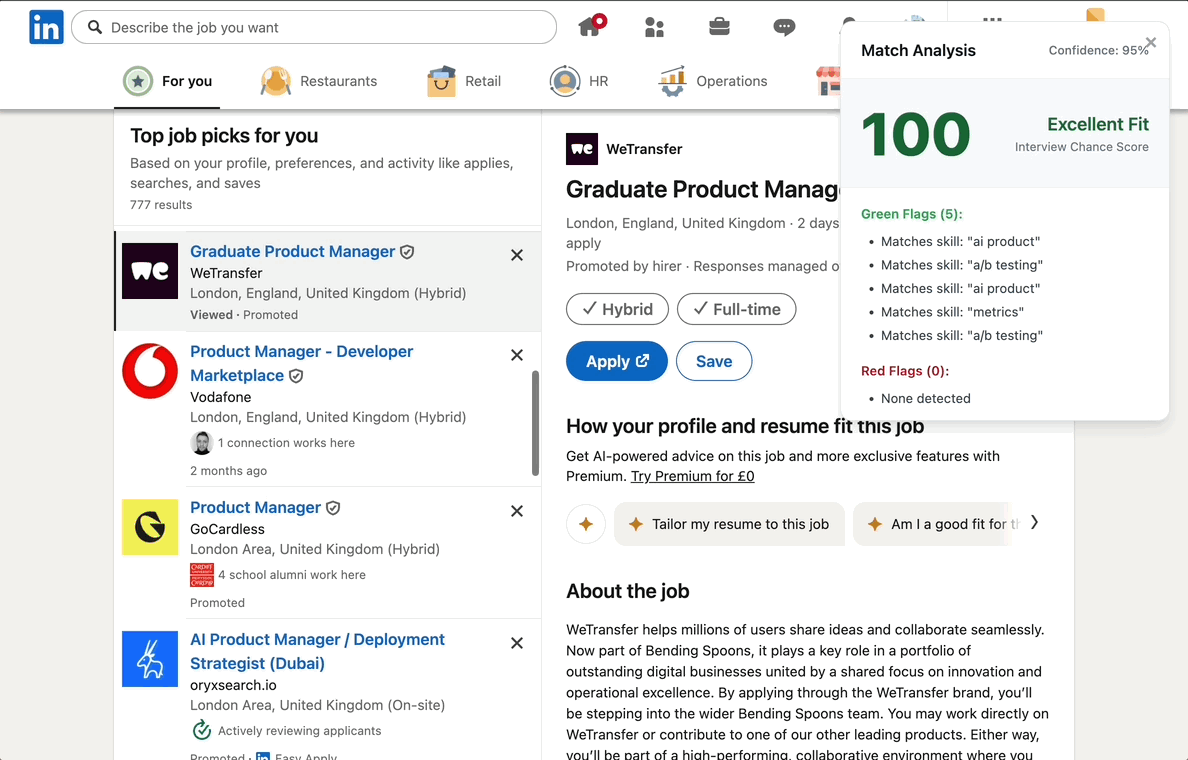This screenshot has height=760, width=1188.
Task: Click the 100 Interview Chance Score
Action: [915, 135]
